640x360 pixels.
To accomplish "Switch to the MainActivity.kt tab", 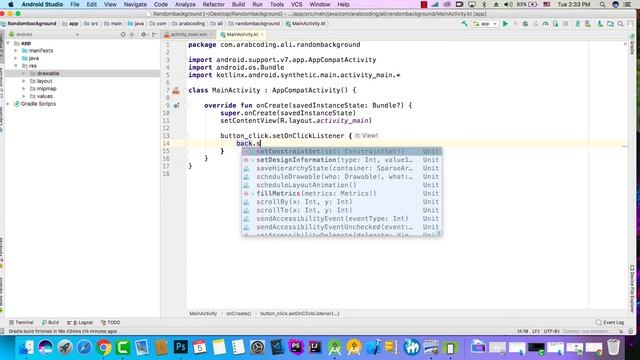I will coord(242,35).
